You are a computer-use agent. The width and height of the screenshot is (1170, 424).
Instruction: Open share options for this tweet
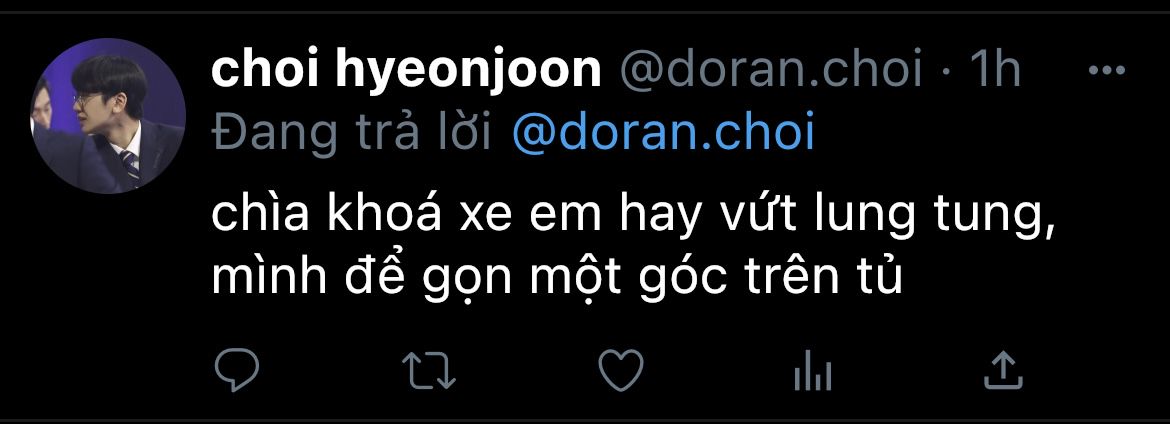tap(1003, 370)
